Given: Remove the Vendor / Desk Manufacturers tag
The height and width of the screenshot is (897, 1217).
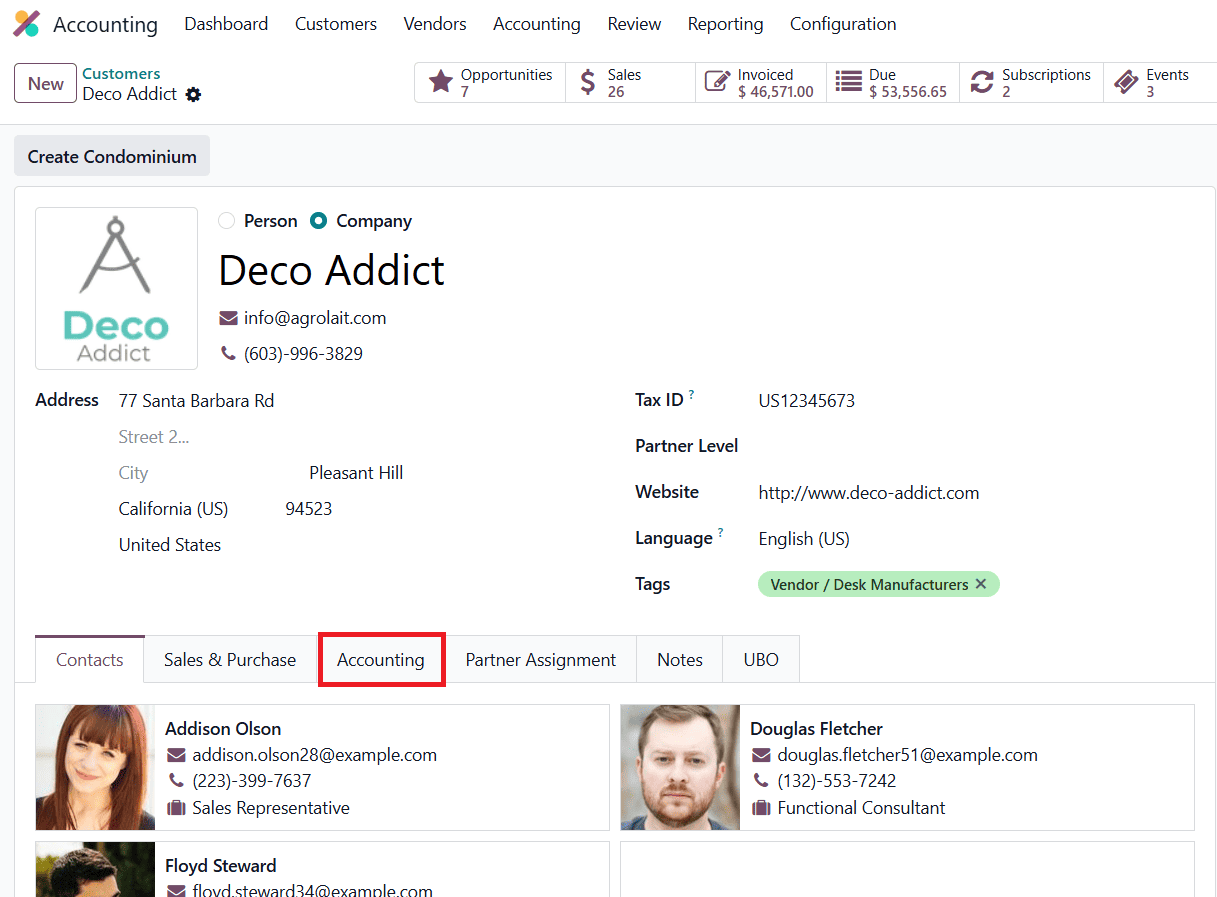Looking at the screenshot, I should point(981,584).
